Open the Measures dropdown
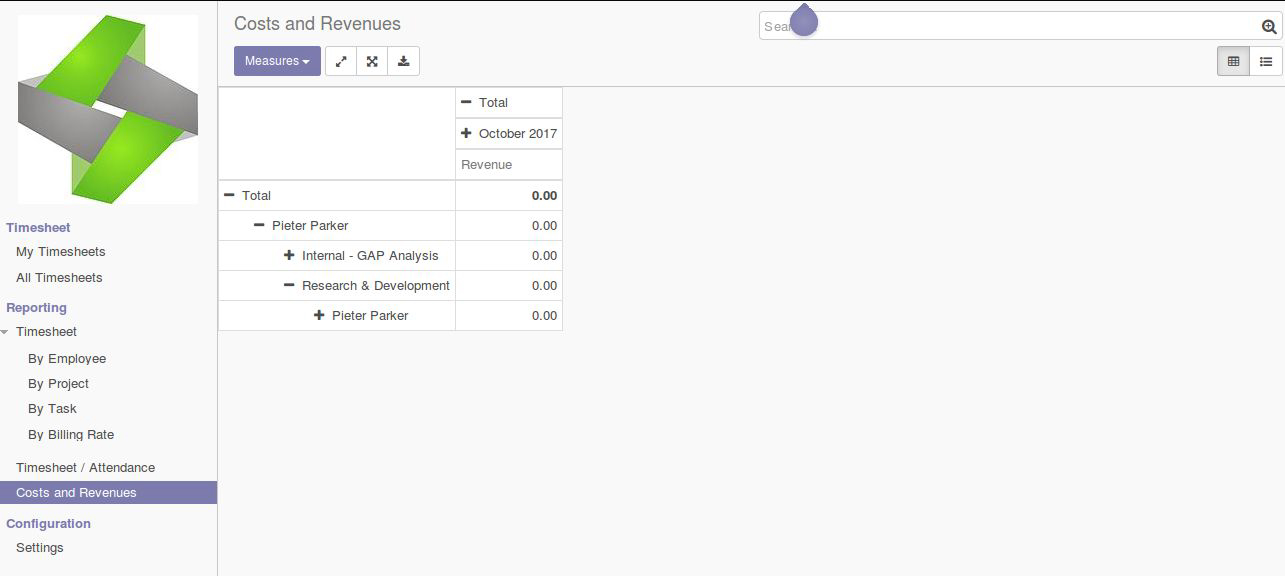This screenshot has width=1285, height=576. (277, 61)
